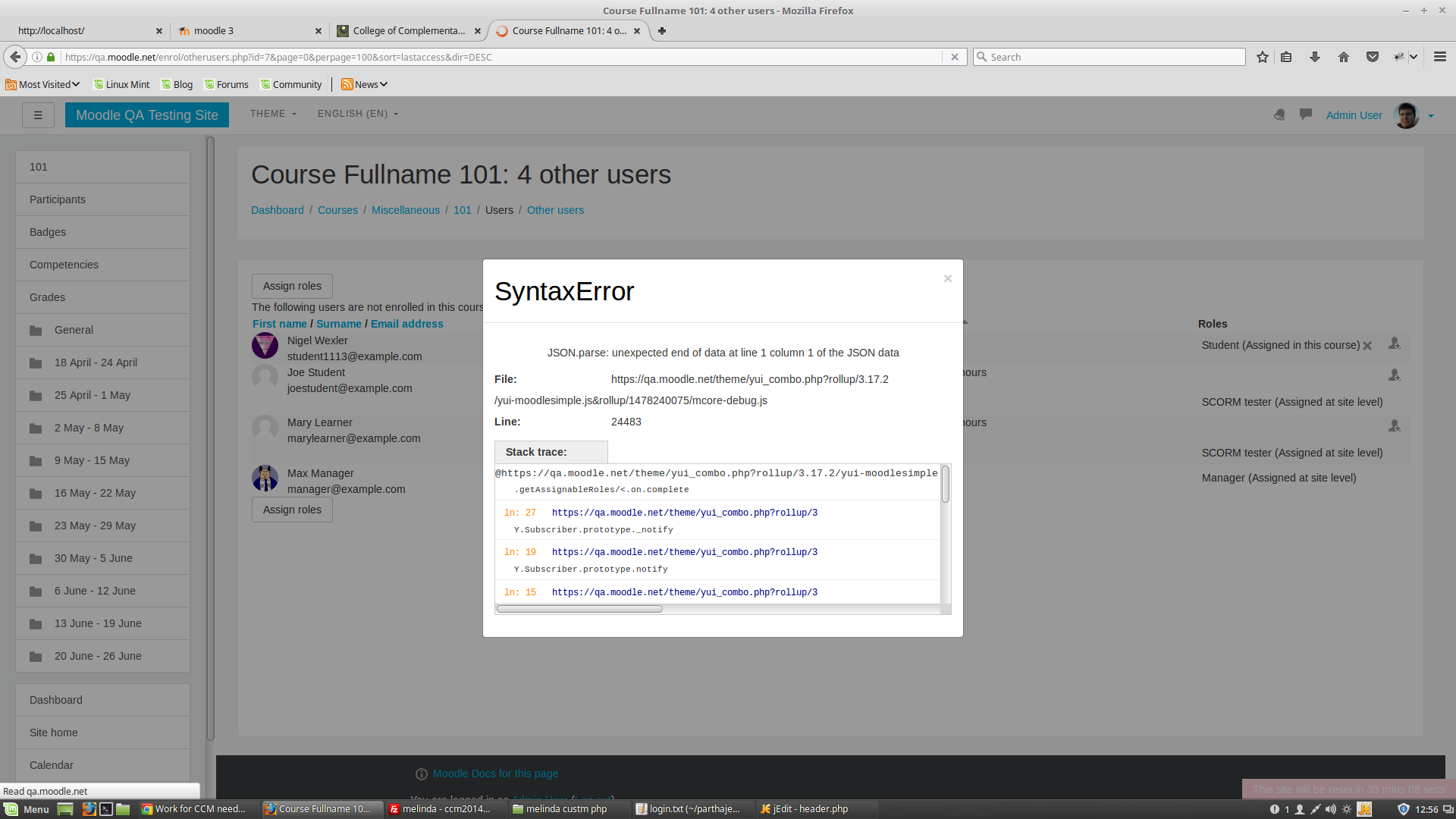This screenshot has height=819, width=1456.
Task: Click Max Manager profile picture
Action: tap(265, 479)
